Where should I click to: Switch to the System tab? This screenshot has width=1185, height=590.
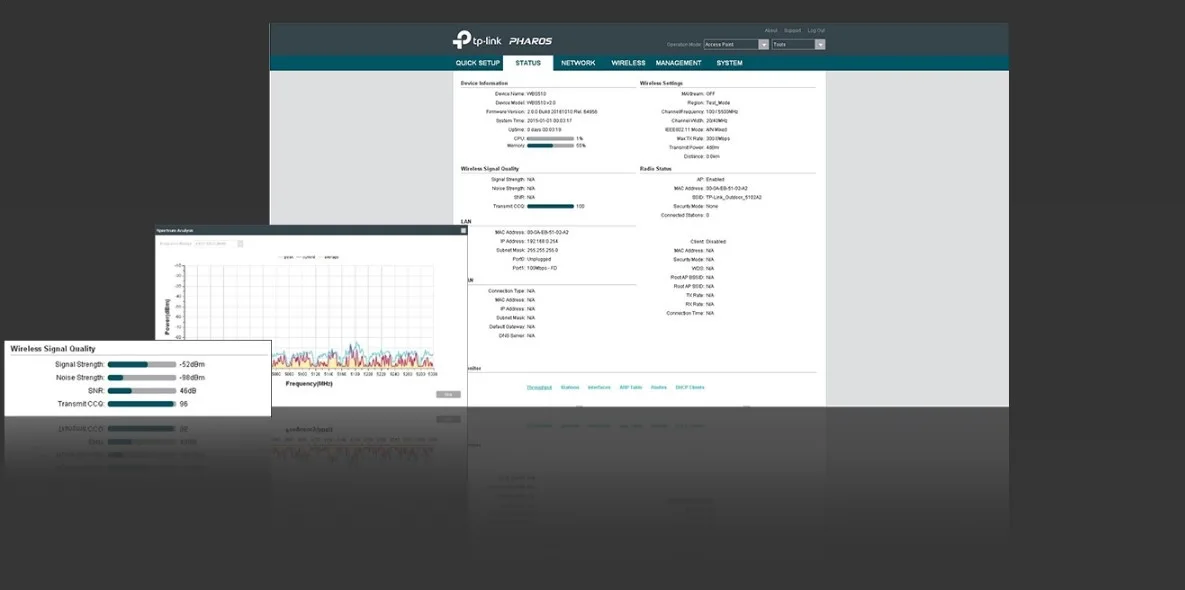click(729, 63)
